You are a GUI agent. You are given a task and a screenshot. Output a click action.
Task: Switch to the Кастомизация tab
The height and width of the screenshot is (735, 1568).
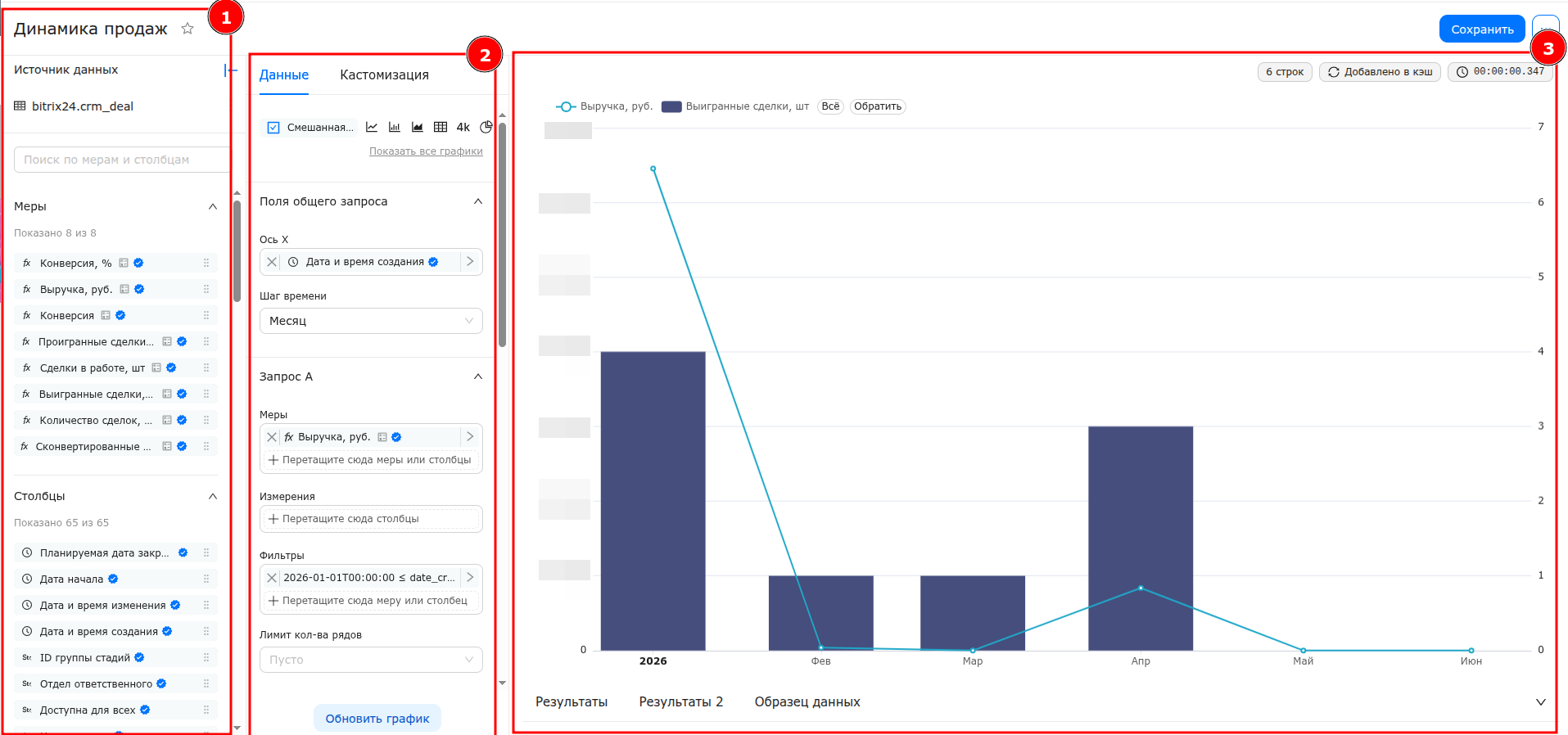[384, 74]
